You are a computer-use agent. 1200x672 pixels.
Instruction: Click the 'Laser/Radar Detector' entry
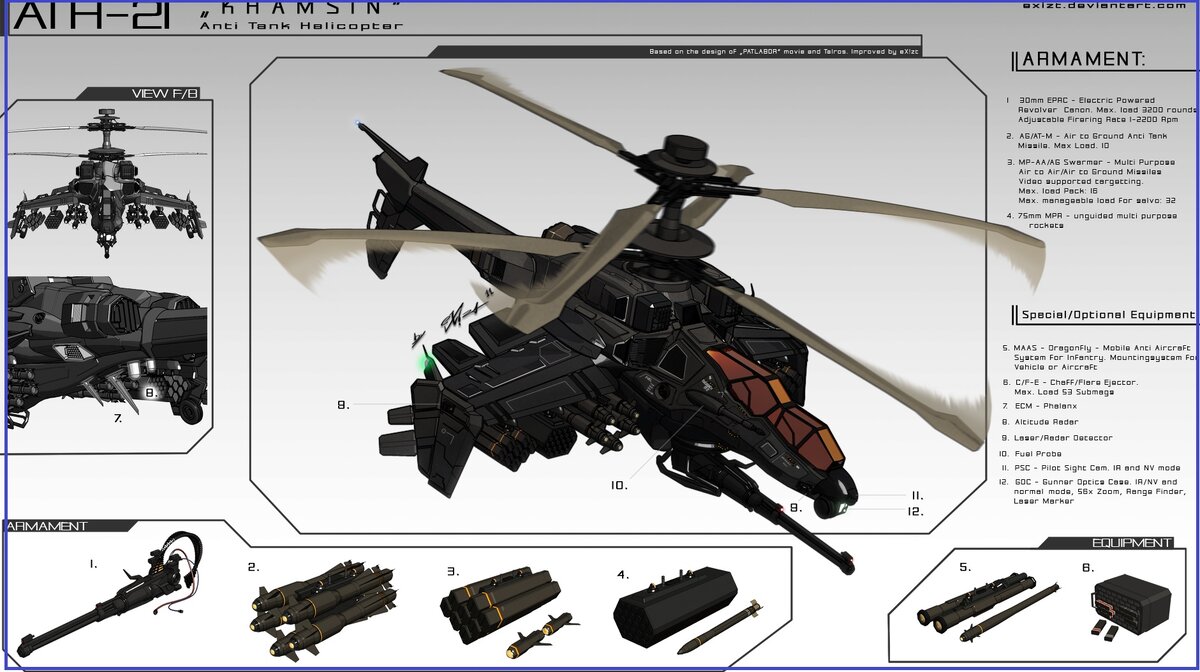(1062, 438)
